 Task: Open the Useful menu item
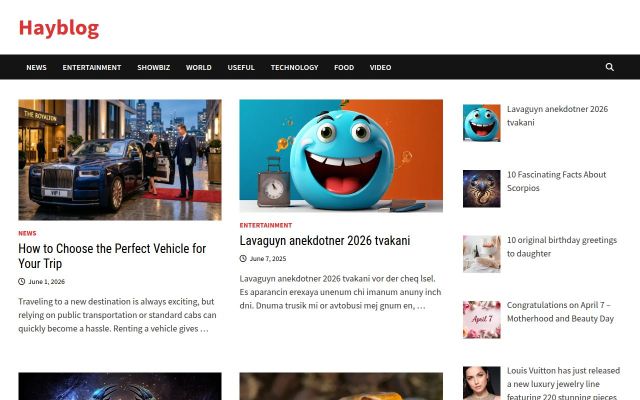coord(241,67)
